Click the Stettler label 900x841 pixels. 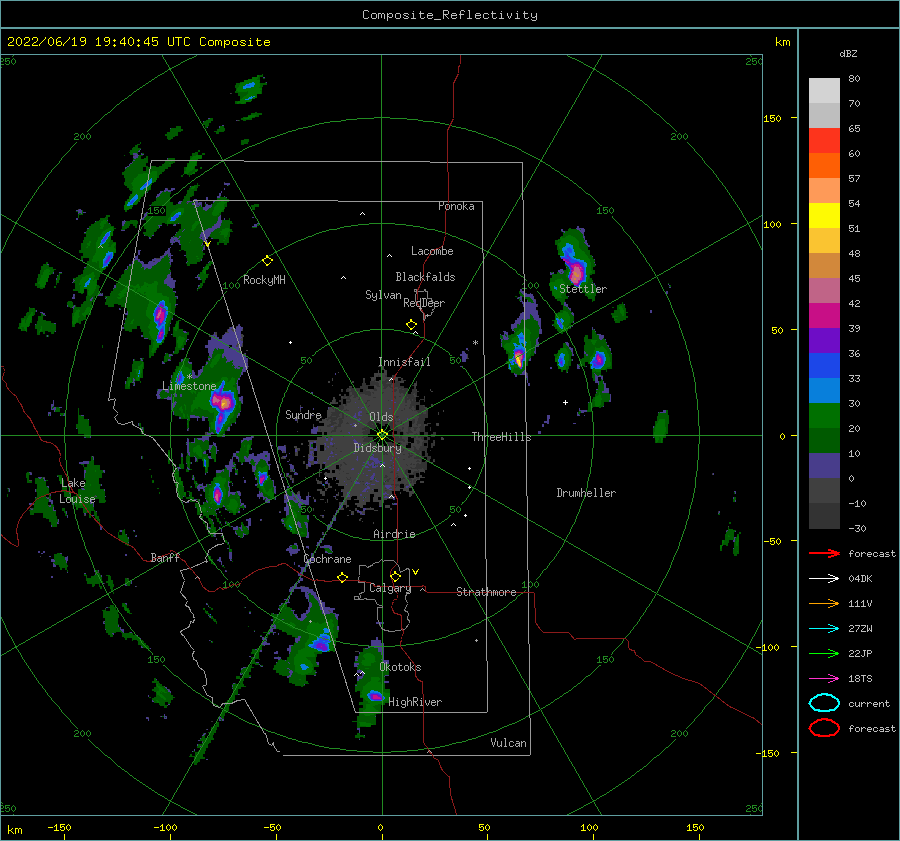tap(583, 289)
